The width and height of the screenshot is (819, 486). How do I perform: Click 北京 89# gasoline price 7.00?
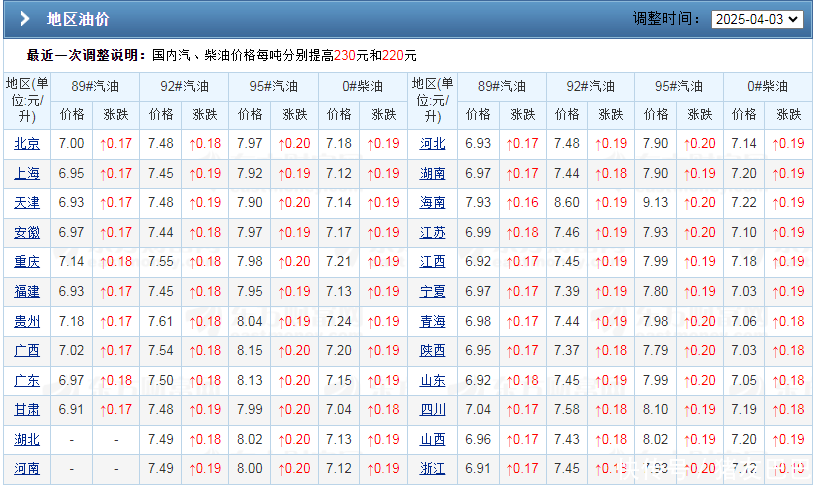(72, 144)
